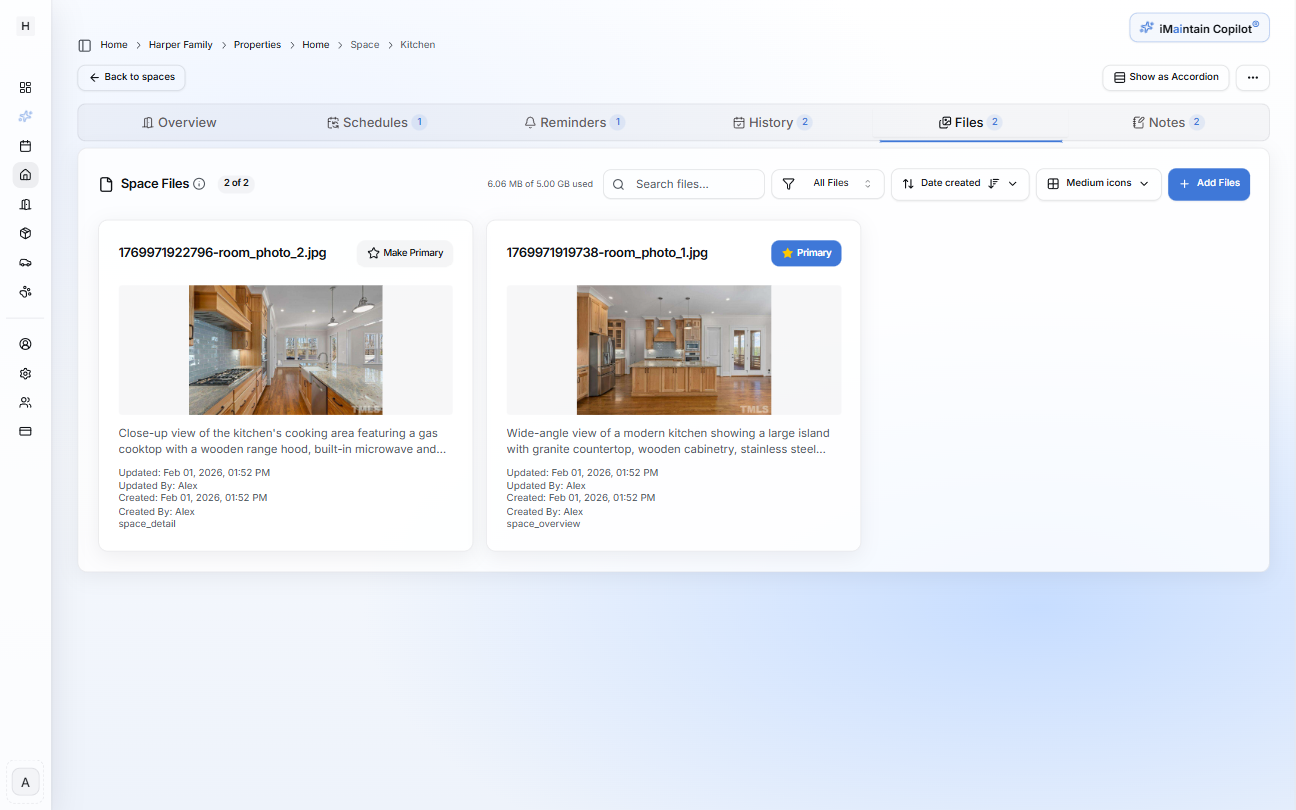1296x810 pixels.
Task: Open the package box icon in sidebar
Action: (x=25, y=233)
